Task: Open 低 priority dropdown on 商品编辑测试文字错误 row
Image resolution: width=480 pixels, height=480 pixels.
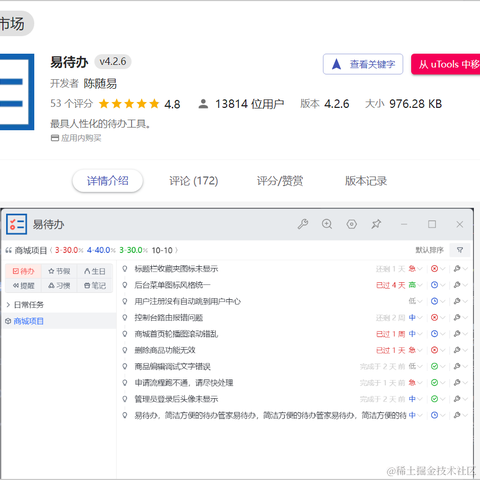Action: [415, 366]
